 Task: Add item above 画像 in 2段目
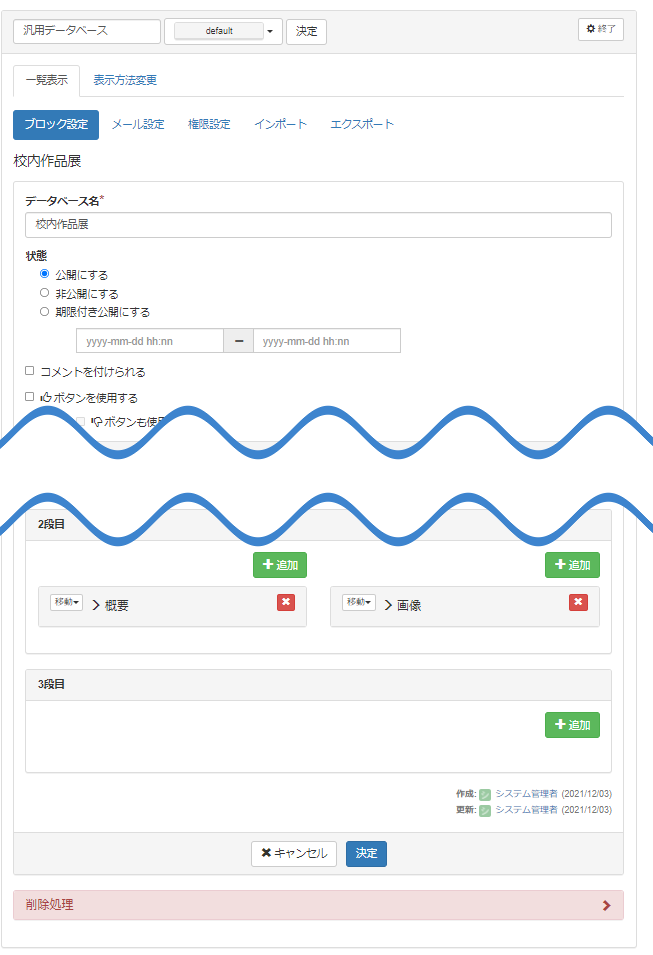pos(572,565)
